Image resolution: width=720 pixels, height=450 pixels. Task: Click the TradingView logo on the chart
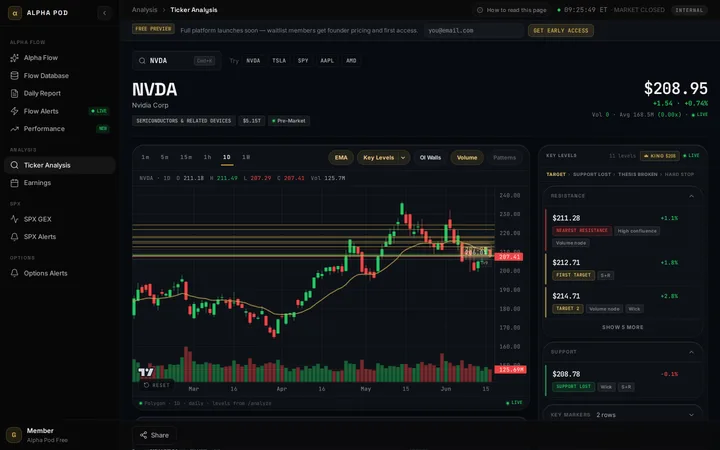pyautogui.click(x=146, y=372)
